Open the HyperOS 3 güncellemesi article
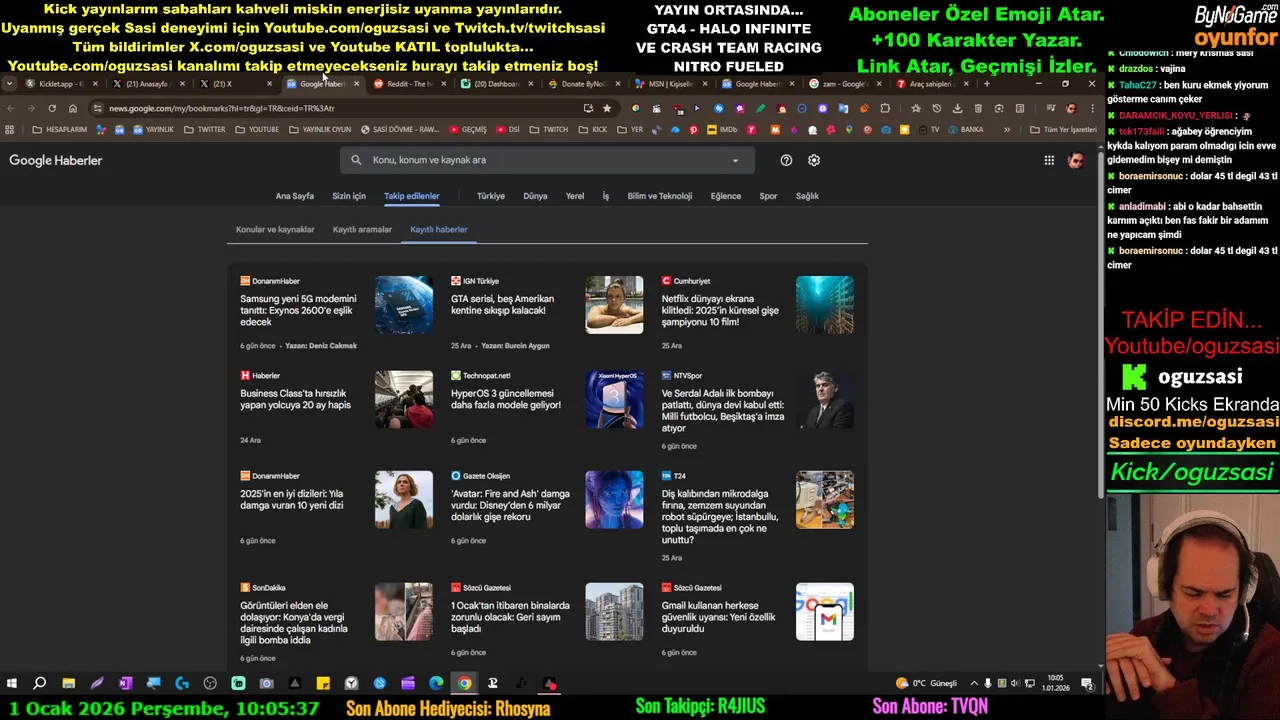Screen dimensions: 1280x720 [x=506, y=399]
